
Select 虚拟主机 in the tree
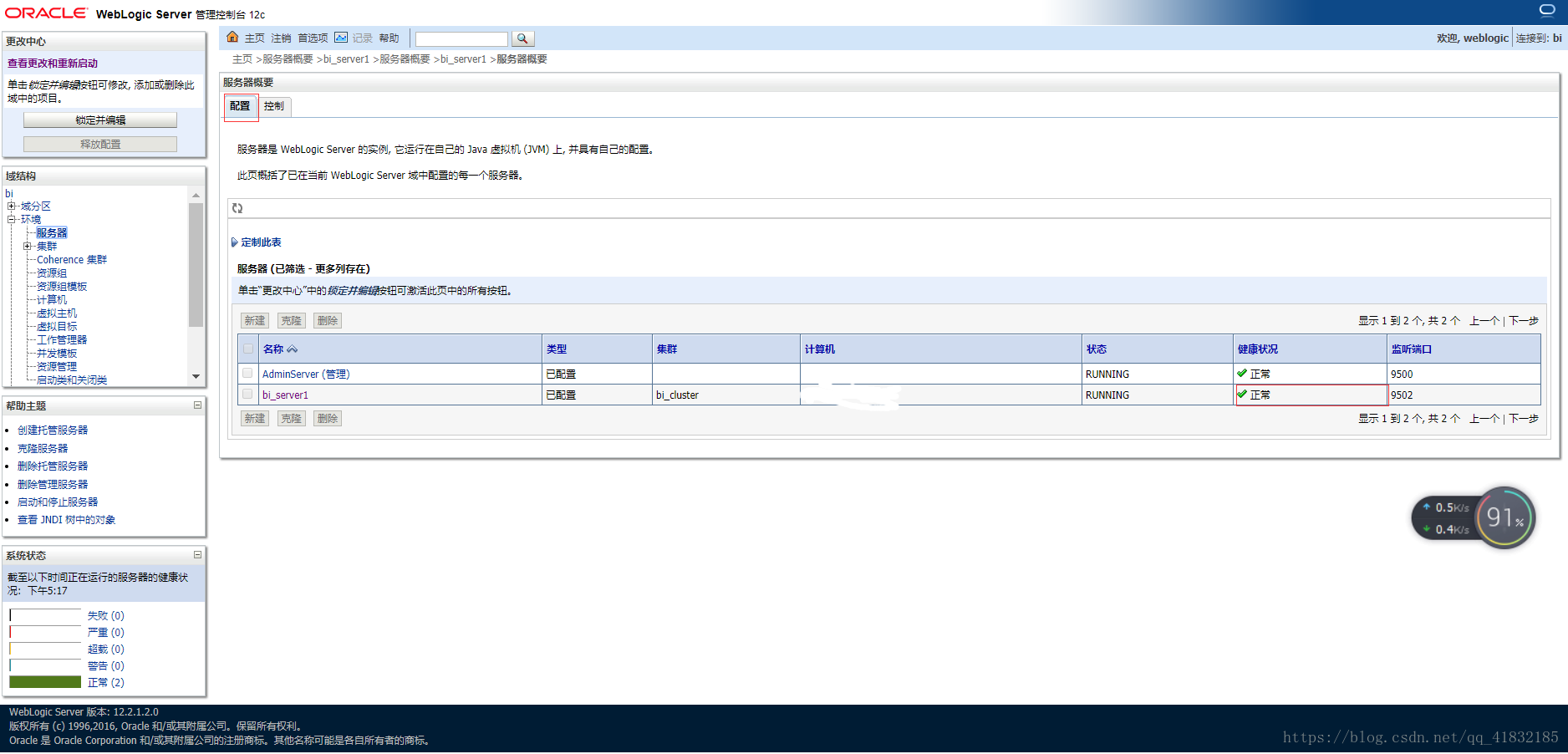coord(57,313)
